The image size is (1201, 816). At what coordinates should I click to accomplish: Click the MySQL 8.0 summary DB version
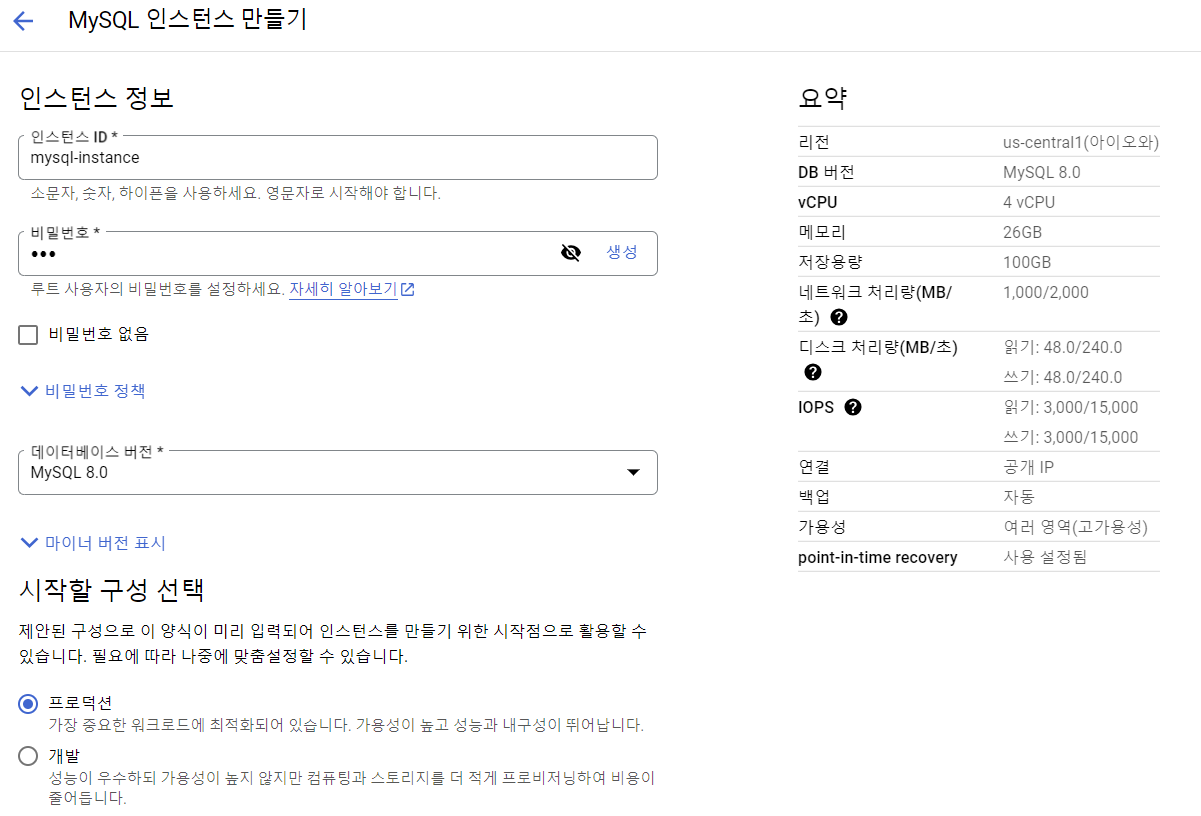click(1042, 172)
